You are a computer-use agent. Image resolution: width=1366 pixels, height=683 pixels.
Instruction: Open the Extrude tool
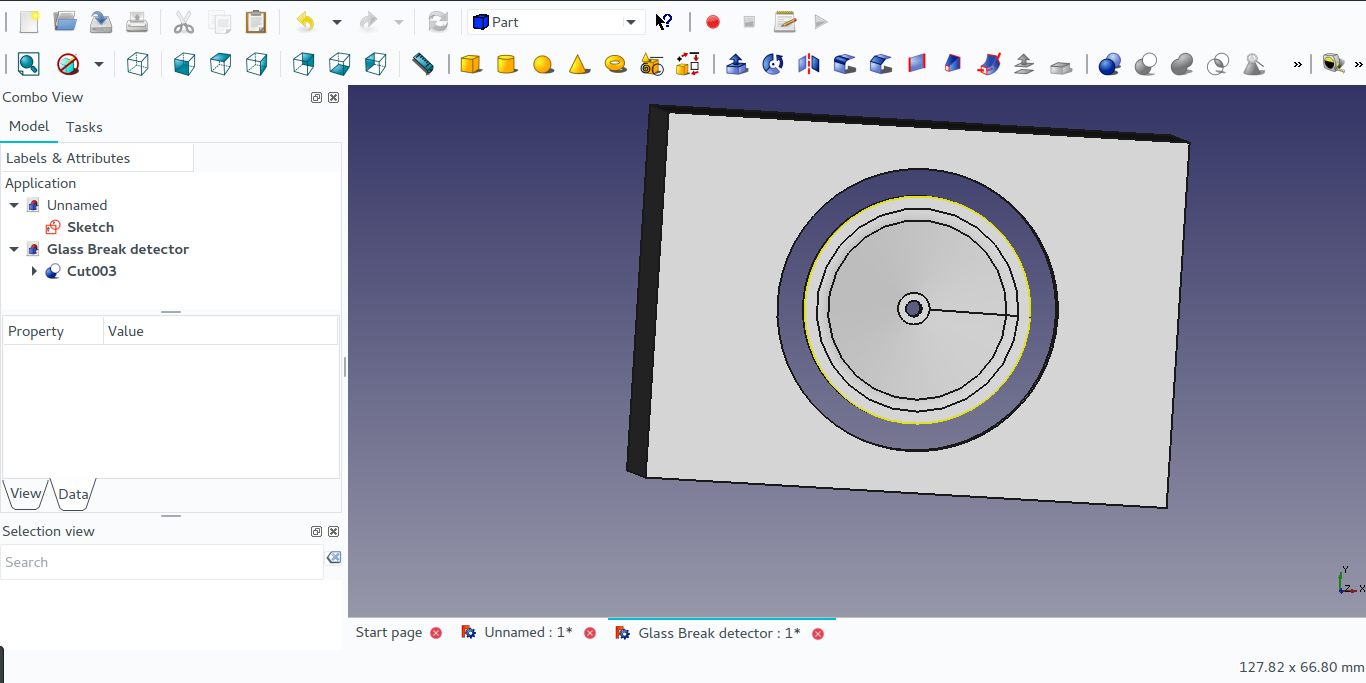[x=737, y=63]
